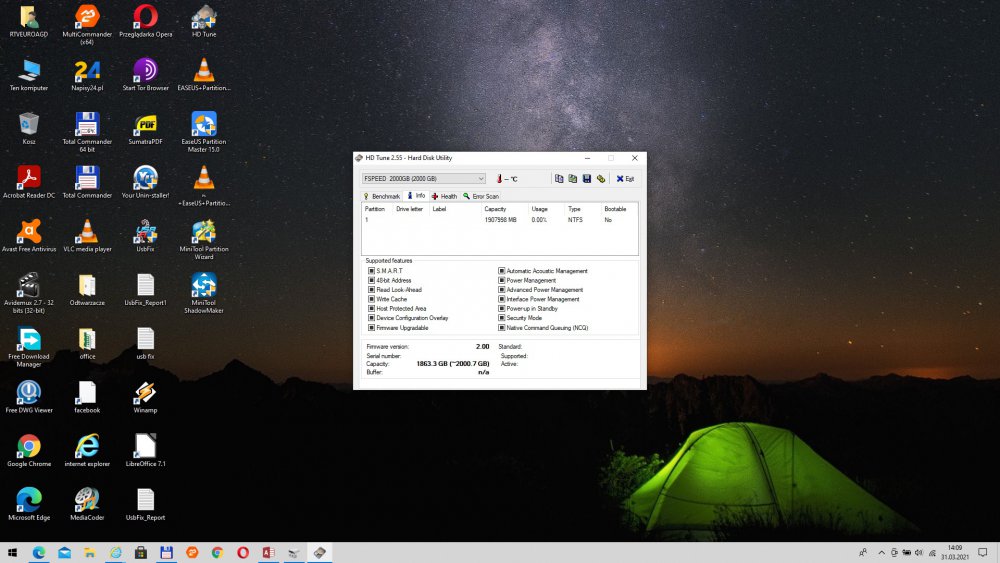The width and height of the screenshot is (1000, 563).
Task: Expand the FSPEED 2000GB drive dropdown
Action: tap(481, 179)
